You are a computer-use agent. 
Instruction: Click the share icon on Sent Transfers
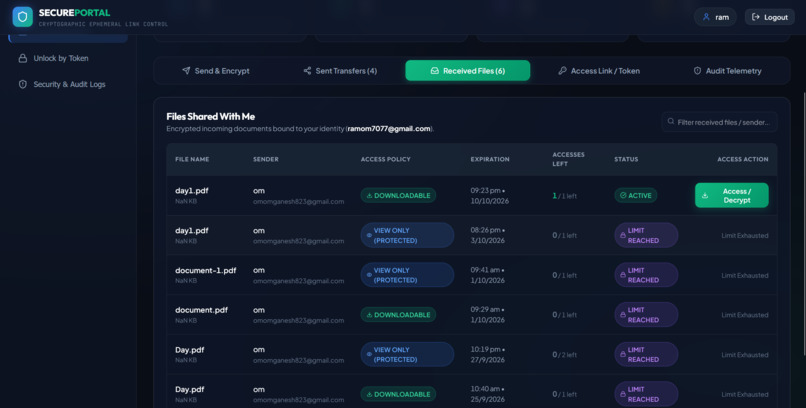pos(307,70)
